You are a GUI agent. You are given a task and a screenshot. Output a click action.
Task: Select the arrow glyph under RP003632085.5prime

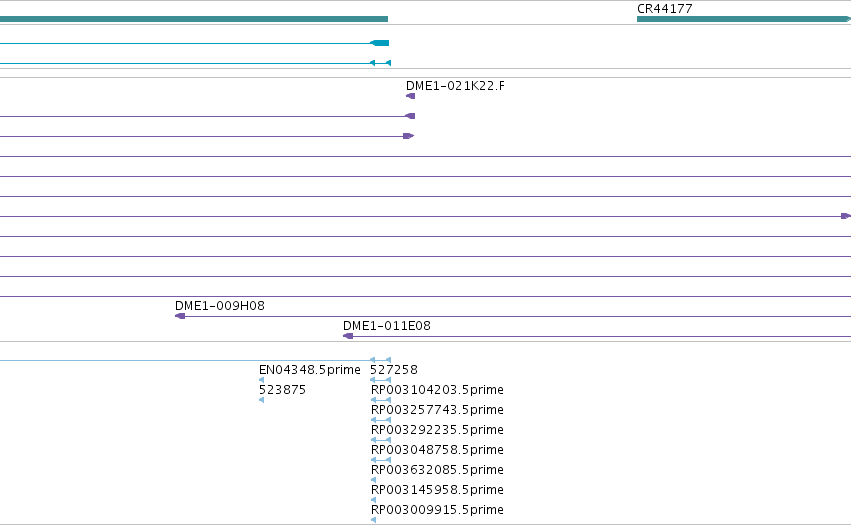[x=373, y=480]
